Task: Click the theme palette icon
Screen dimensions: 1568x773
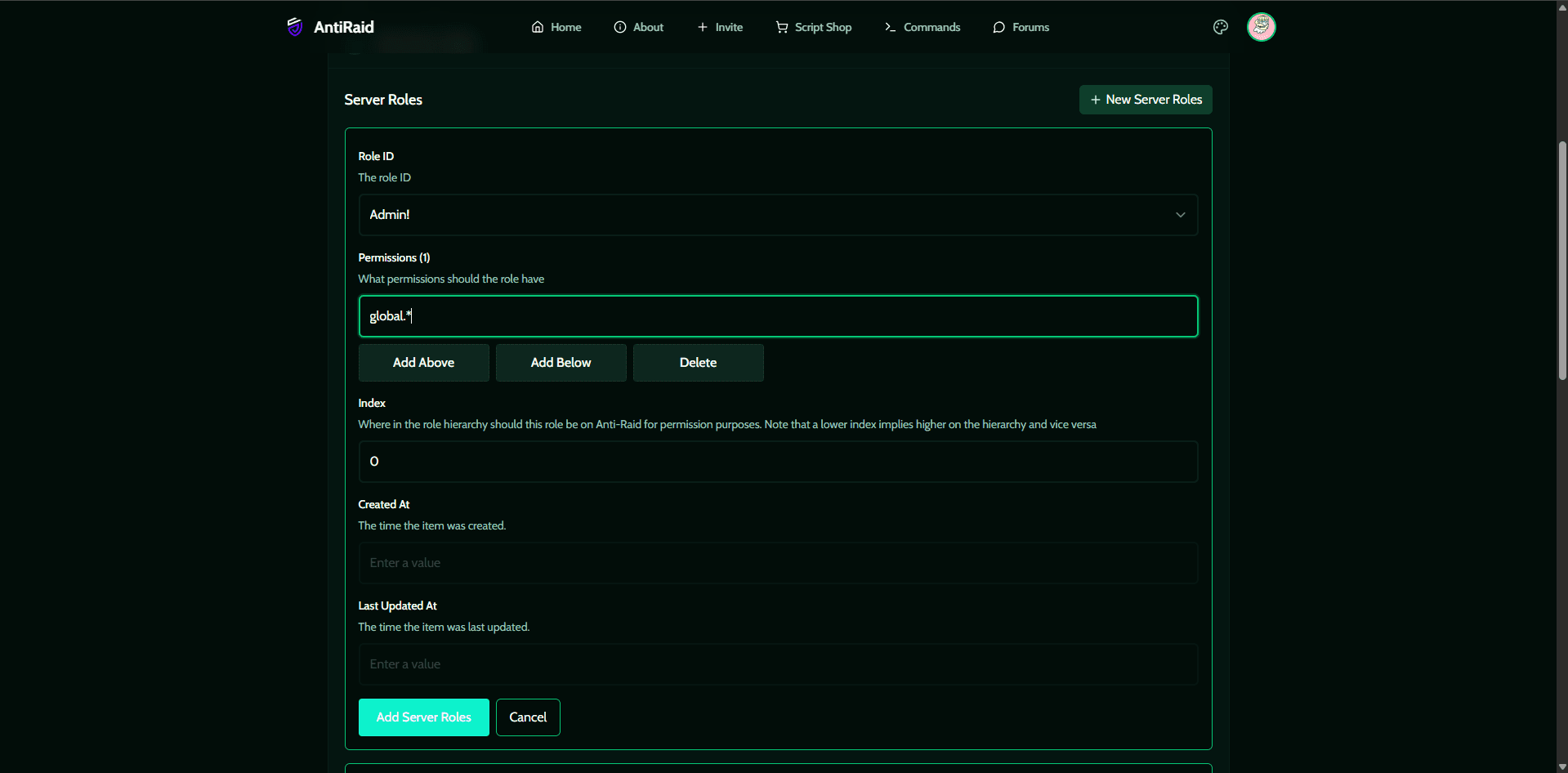Action: 1220,27
